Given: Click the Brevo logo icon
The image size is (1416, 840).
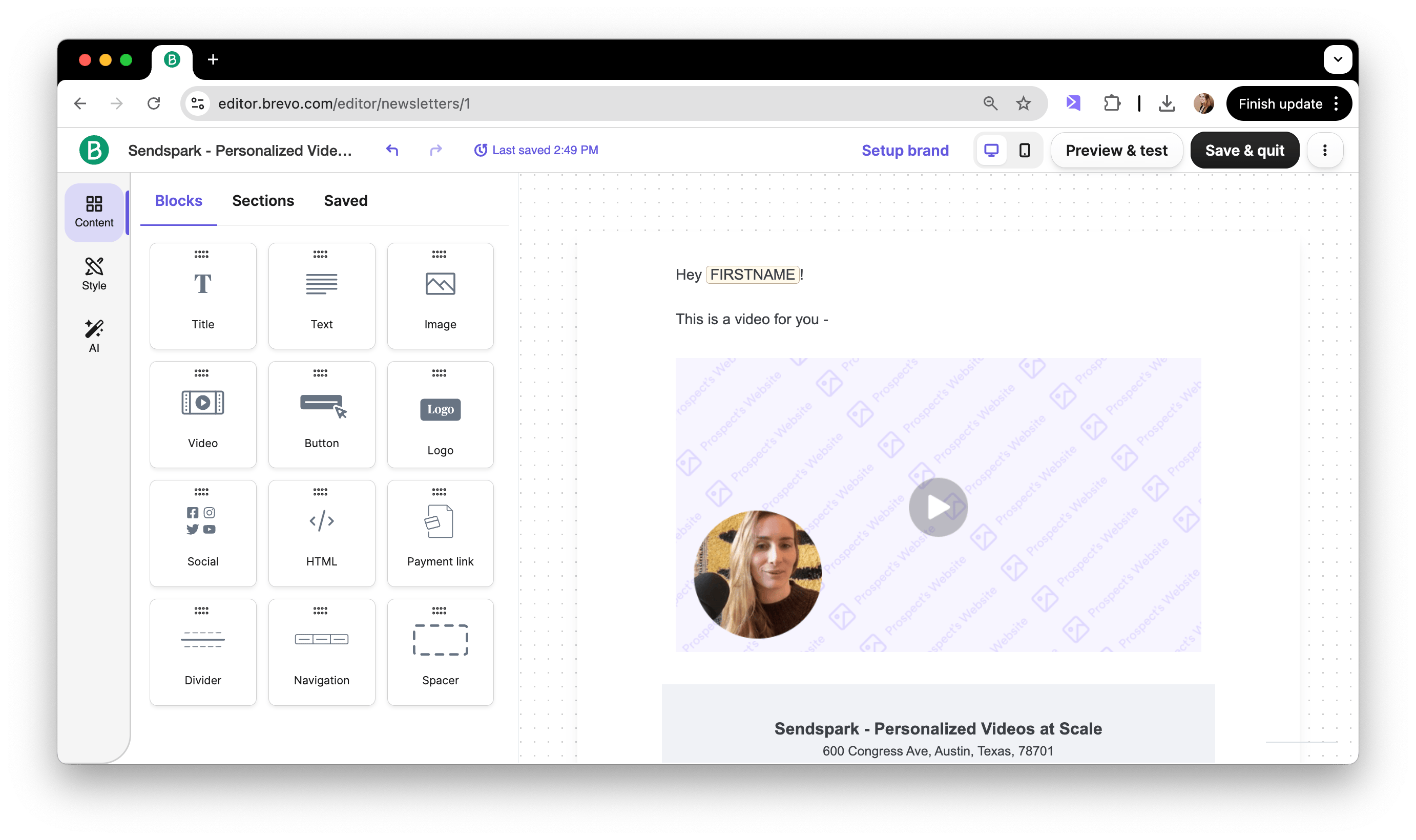Looking at the screenshot, I should point(94,150).
